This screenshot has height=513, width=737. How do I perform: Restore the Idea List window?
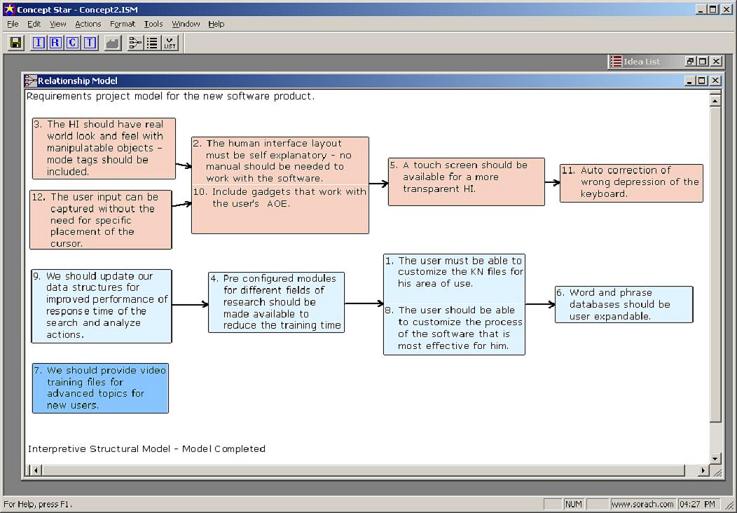690,61
